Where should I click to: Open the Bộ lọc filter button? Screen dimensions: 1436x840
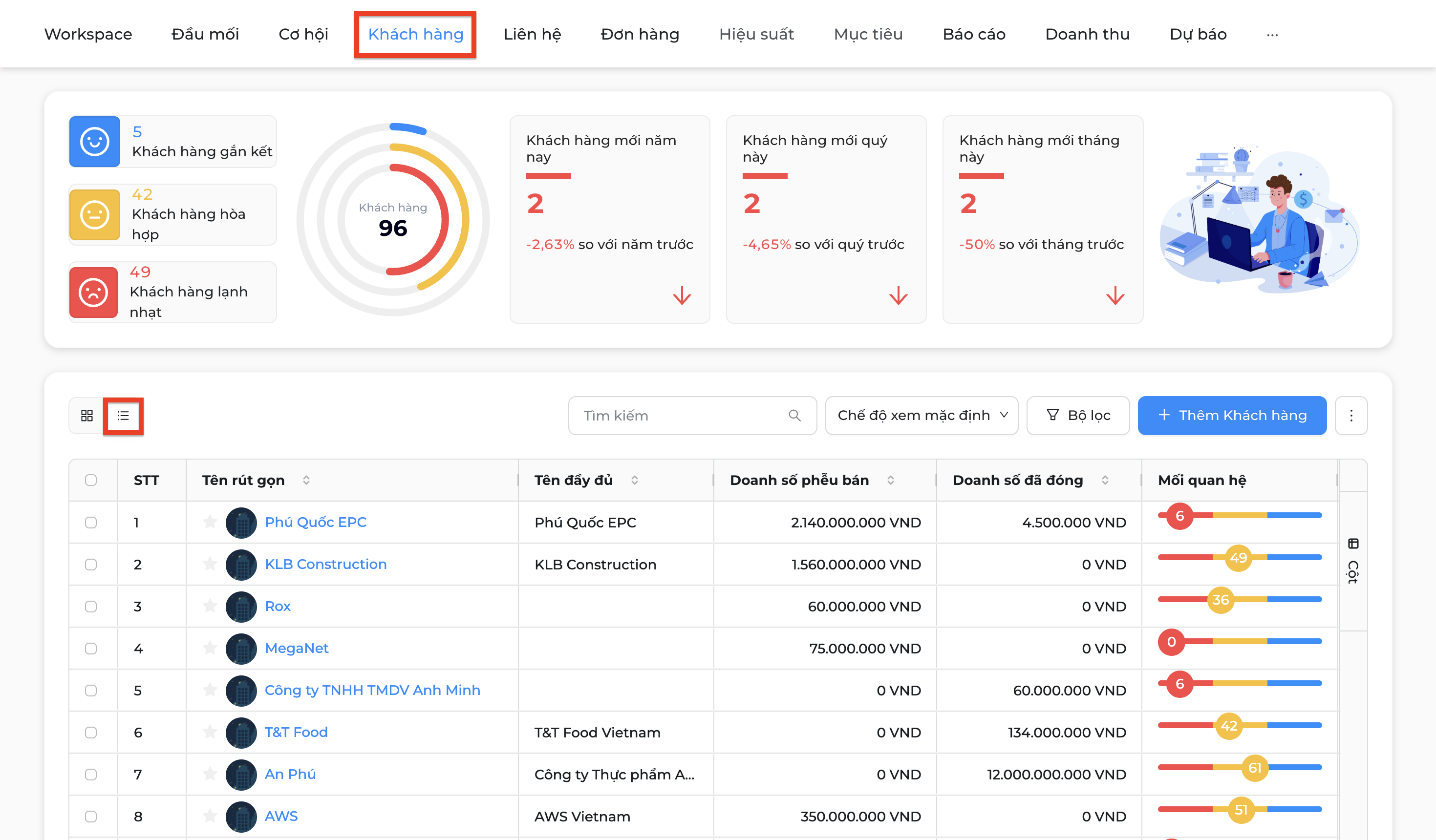1078,416
